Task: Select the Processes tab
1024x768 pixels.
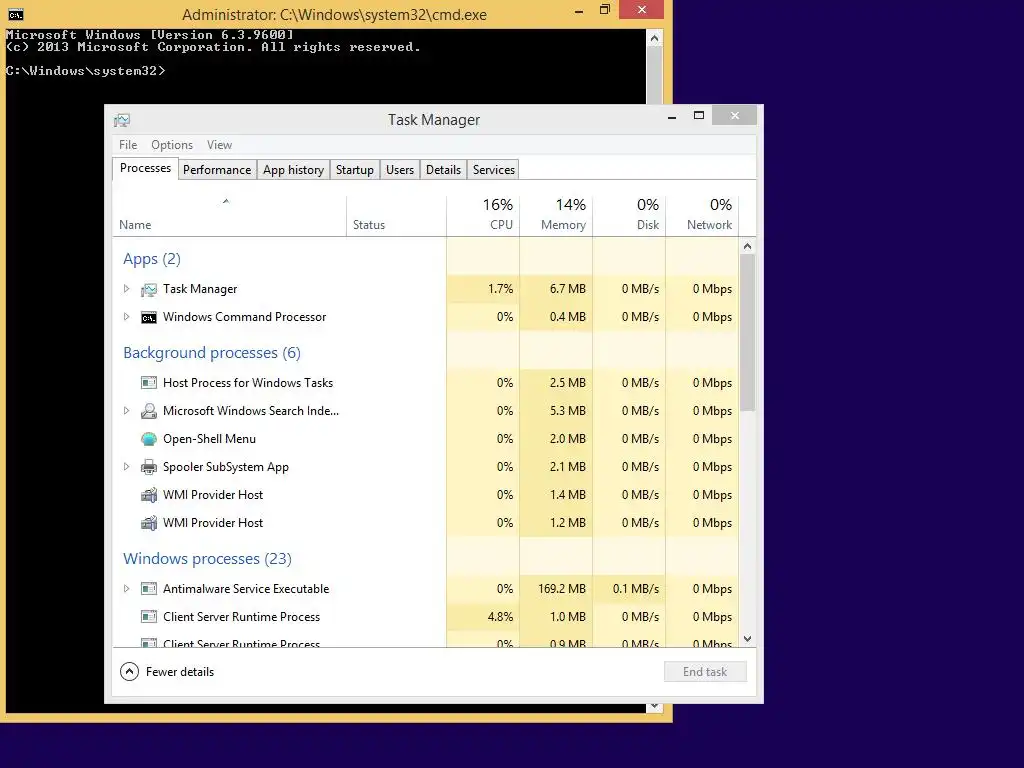Action: click(x=145, y=168)
